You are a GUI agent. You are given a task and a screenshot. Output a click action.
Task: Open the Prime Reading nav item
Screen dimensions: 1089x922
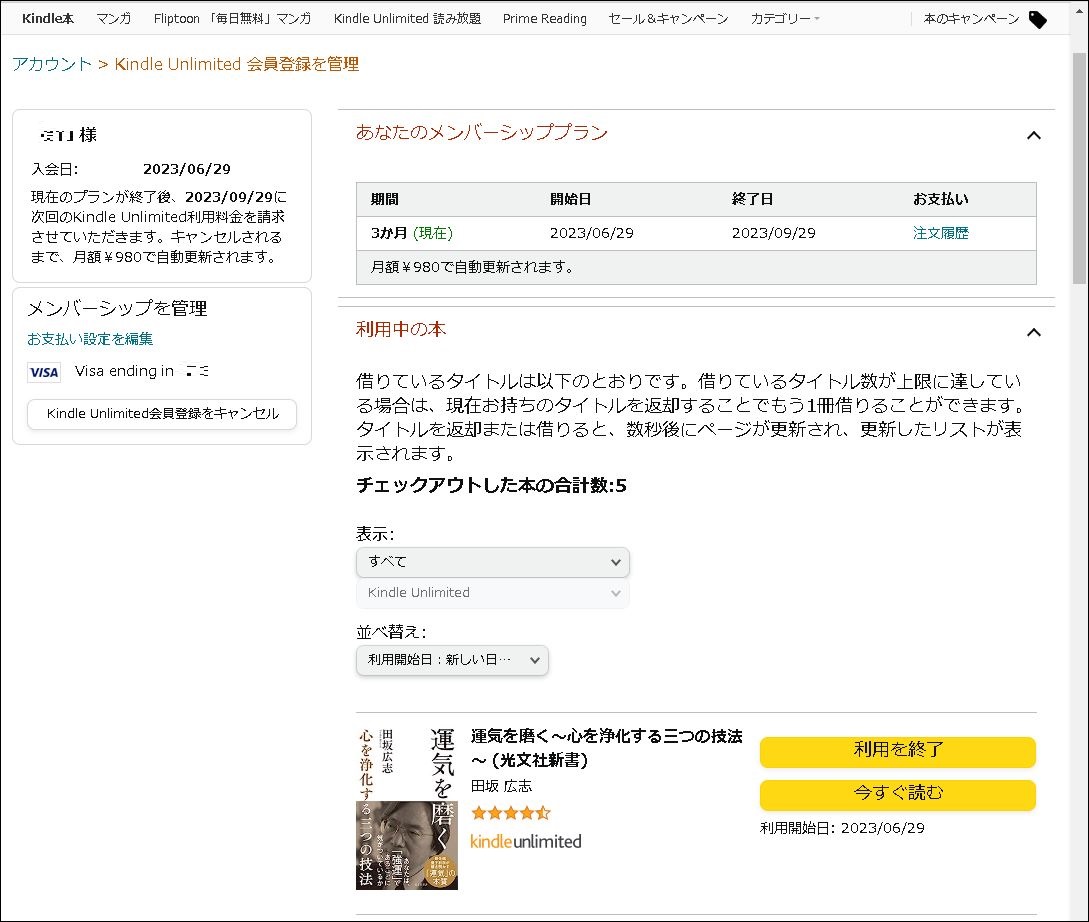(x=544, y=19)
